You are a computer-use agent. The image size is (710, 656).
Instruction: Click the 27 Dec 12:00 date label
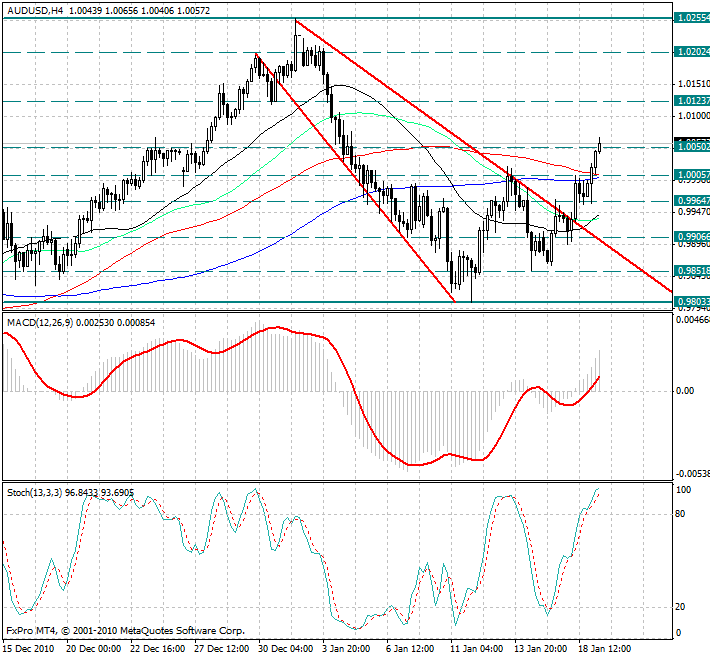pos(222,649)
